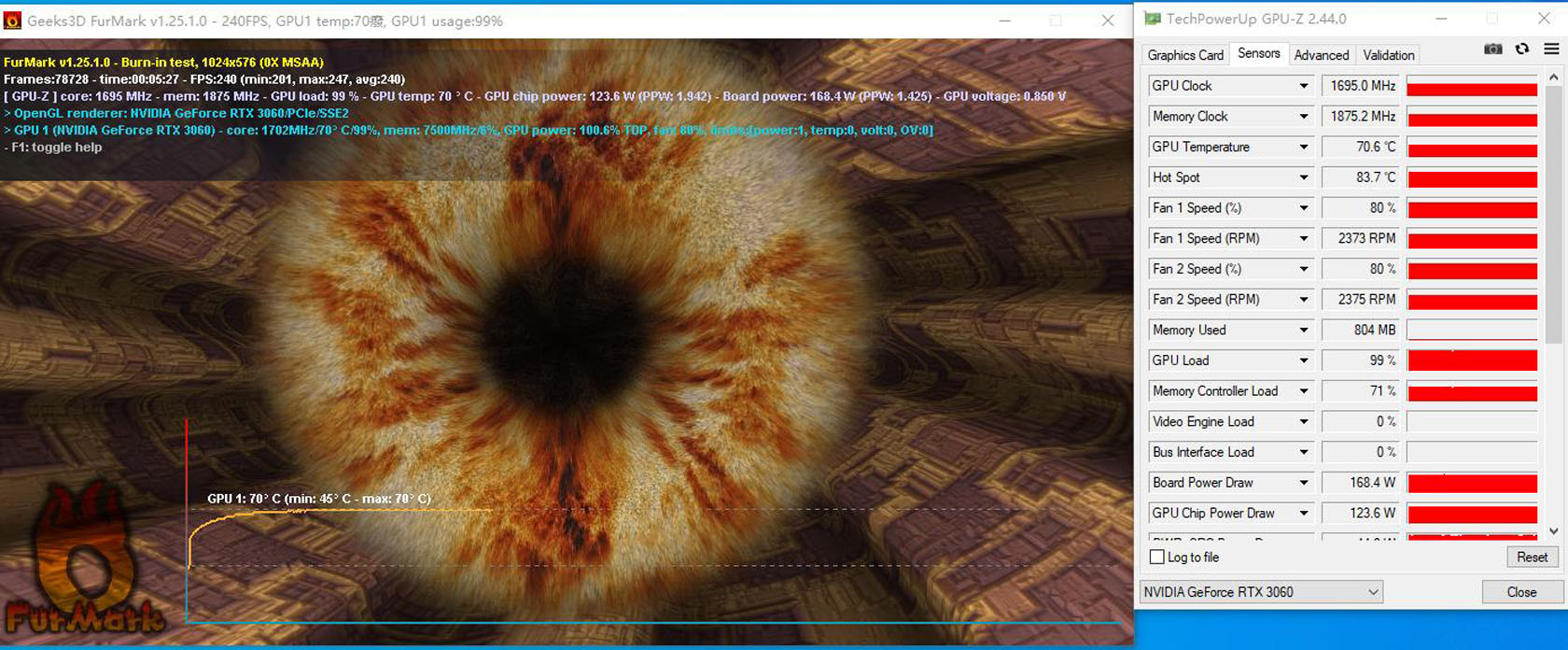This screenshot has height=650, width=1568.
Task: Click the GPU Load graph bar
Action: click(x=1472, y=360)
